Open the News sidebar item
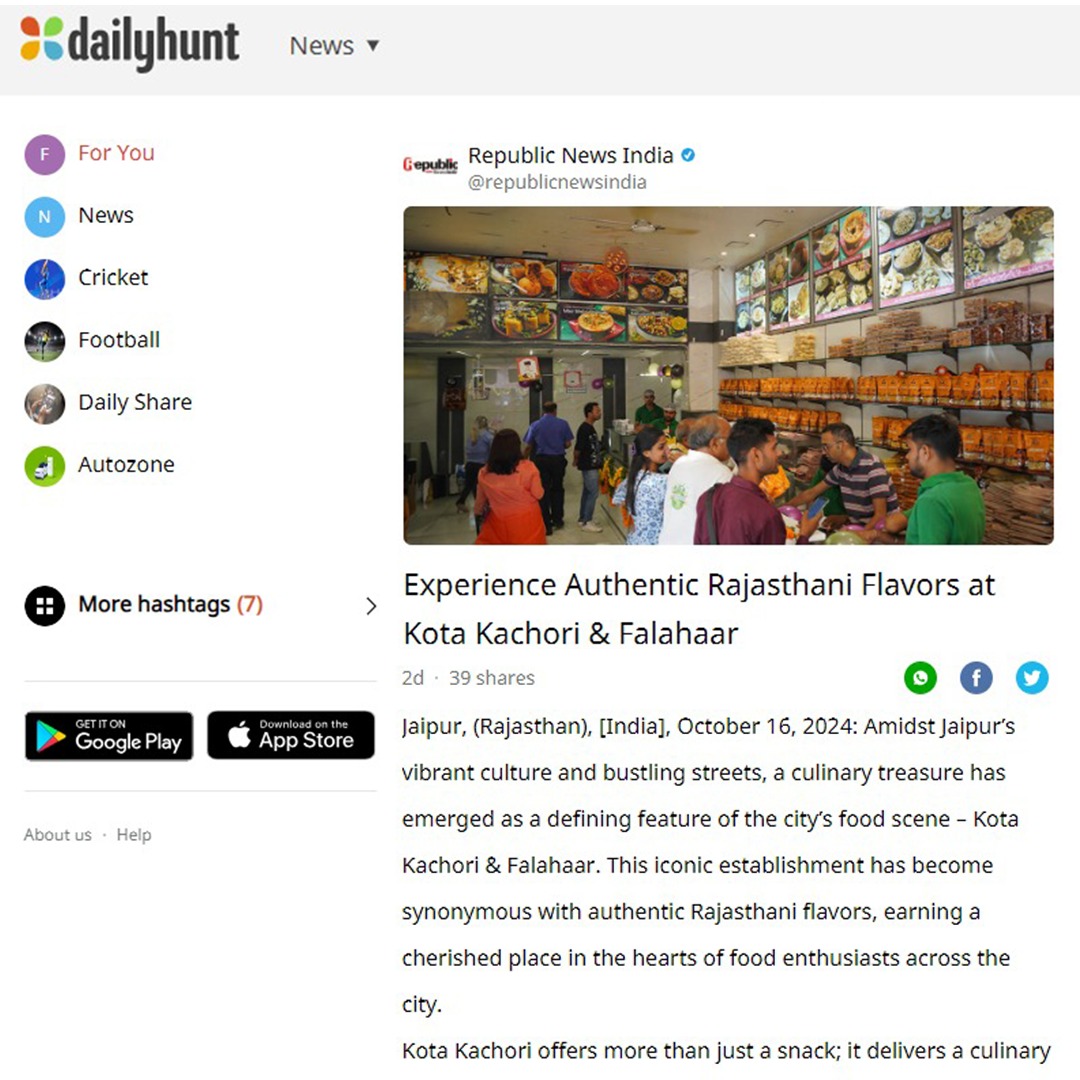Screen dimensions: 1080x1080 (105, 216)
